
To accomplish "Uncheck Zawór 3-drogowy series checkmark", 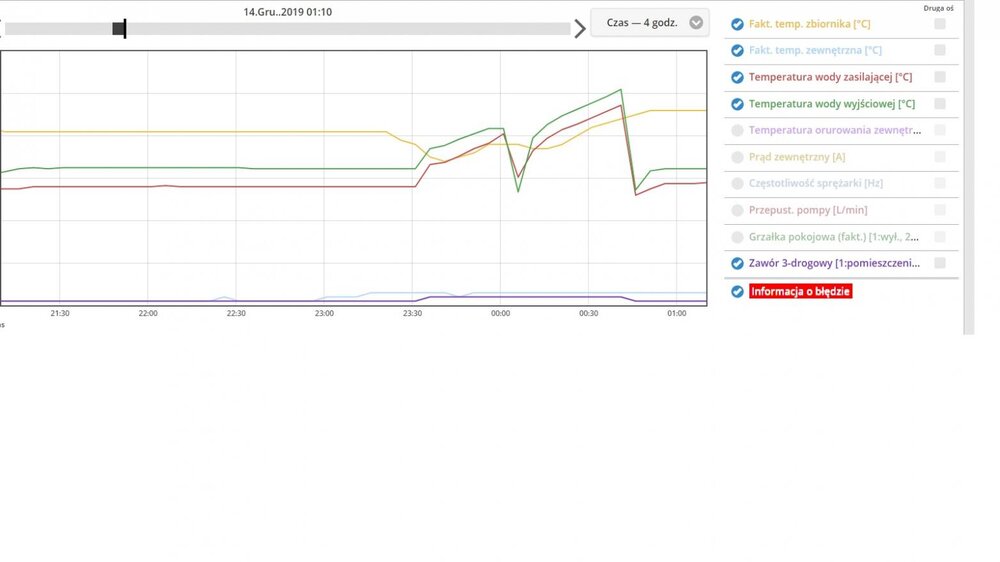I will [x=737, y=264].
